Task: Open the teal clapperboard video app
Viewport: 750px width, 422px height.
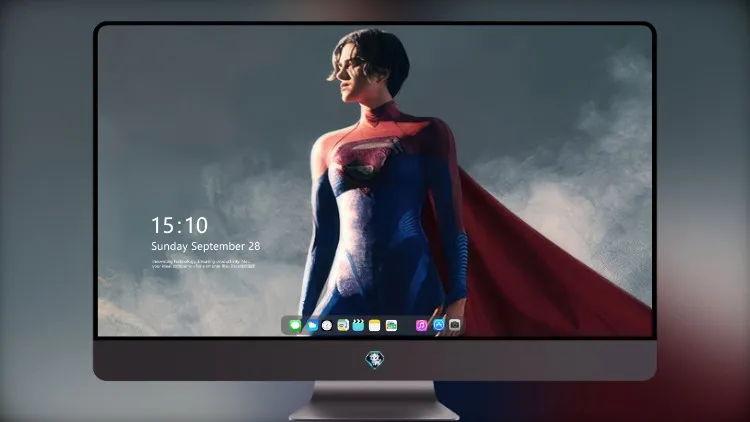Action: [x=358, y=325]
